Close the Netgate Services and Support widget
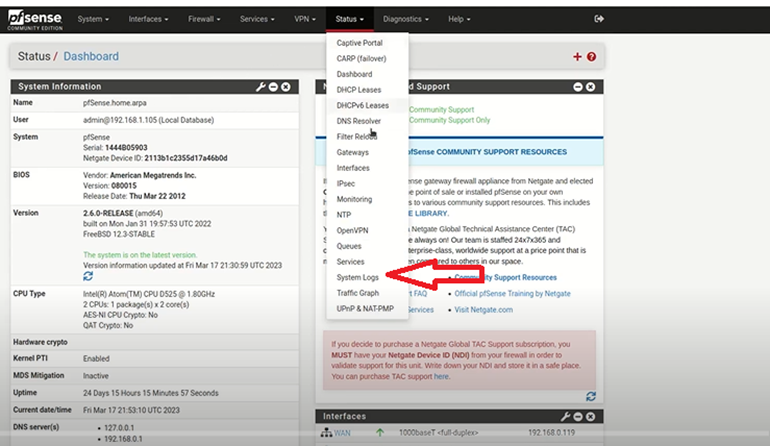The width and height of the screenshot is (770, 446). (x=590, y=87)
